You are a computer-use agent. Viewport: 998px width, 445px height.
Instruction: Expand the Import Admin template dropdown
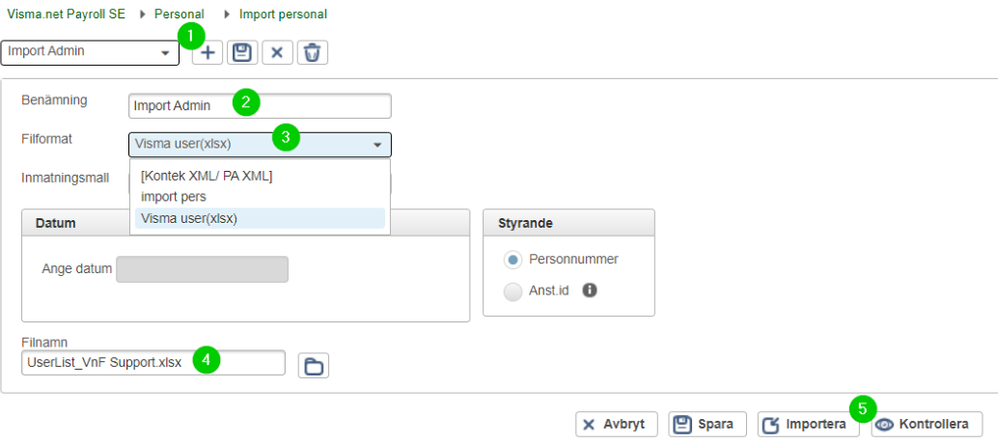coord(165,53)
